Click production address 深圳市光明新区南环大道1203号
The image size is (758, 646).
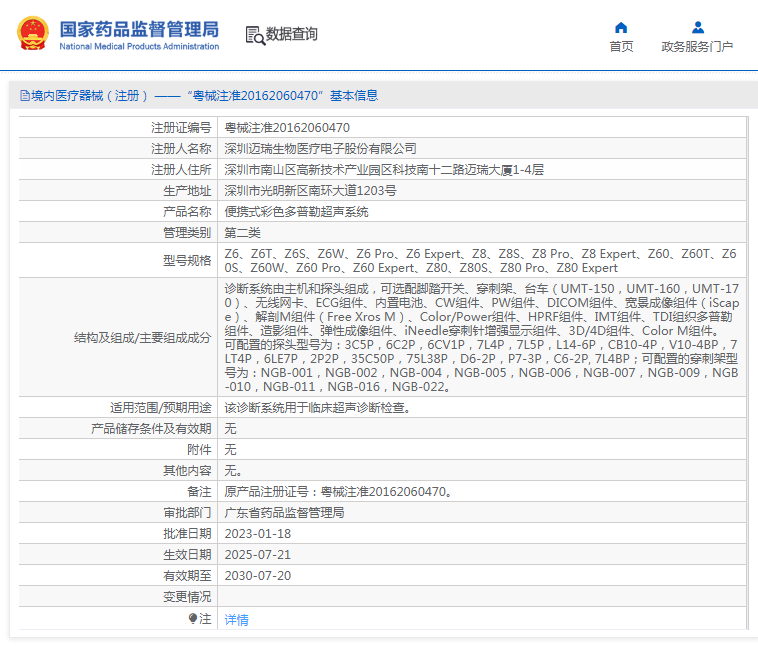pos(310,190)
